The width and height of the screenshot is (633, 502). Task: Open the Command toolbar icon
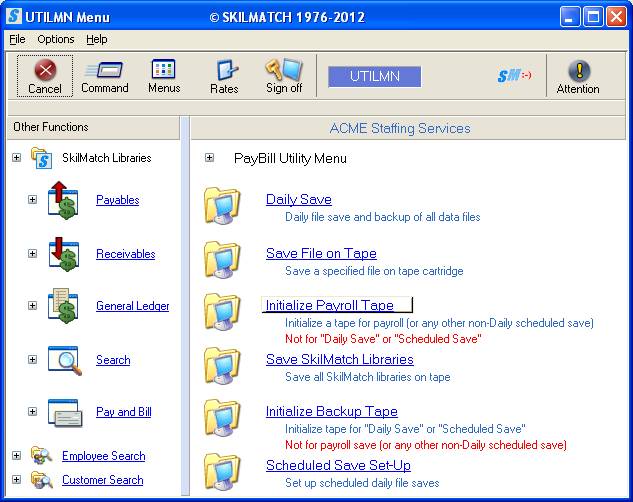[105, 71]
